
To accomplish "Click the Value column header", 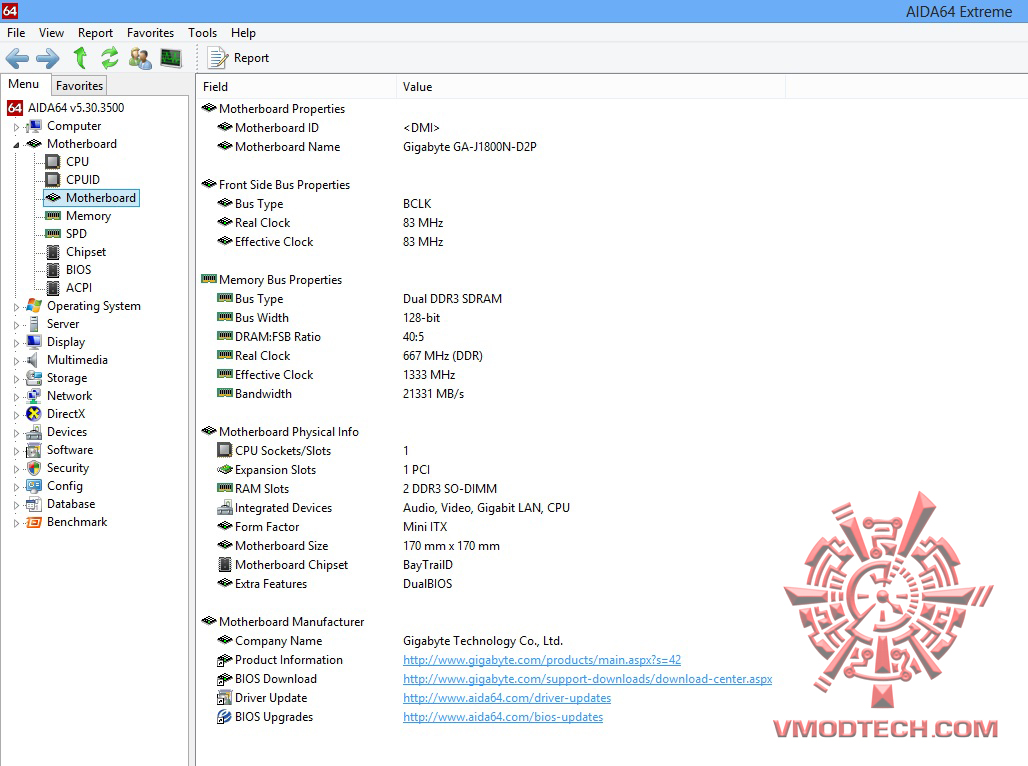I will coord(591,87).
